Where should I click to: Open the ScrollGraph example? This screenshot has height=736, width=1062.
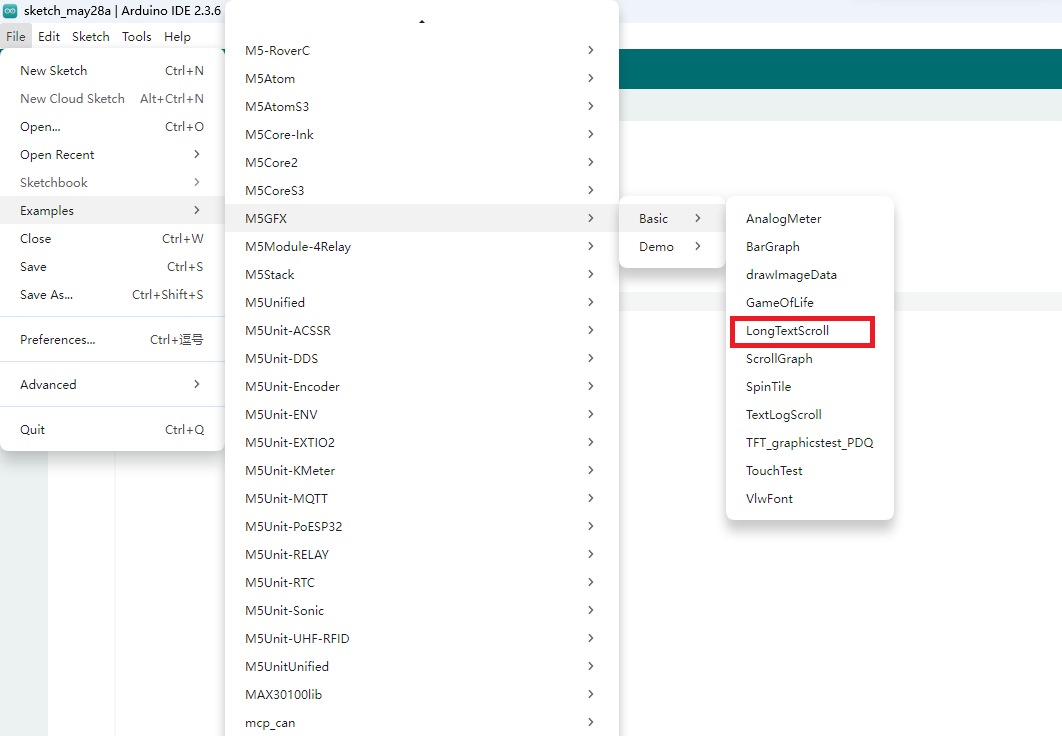click(809, 358)
